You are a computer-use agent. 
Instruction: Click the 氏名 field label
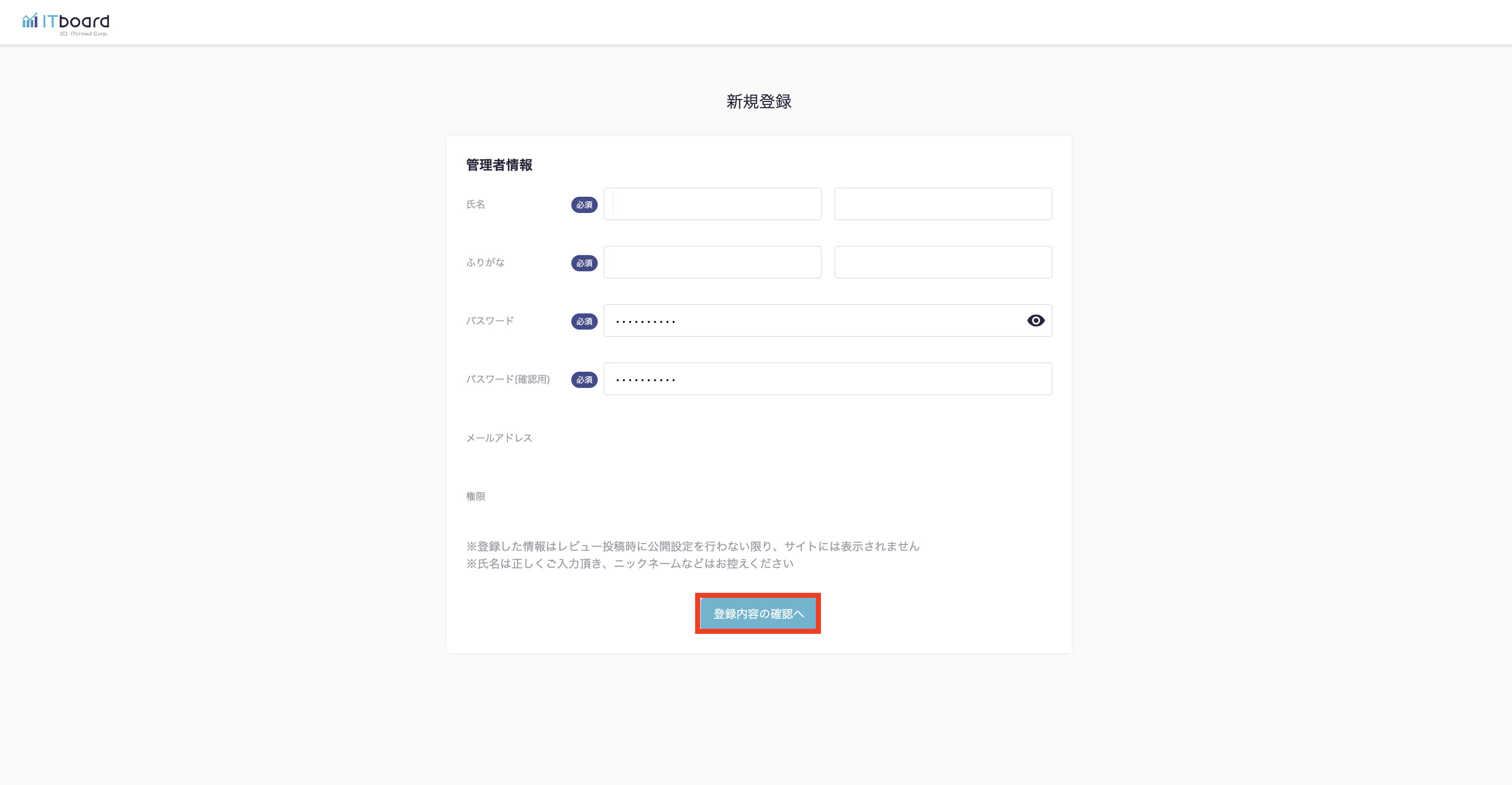[x=475, y=204]
